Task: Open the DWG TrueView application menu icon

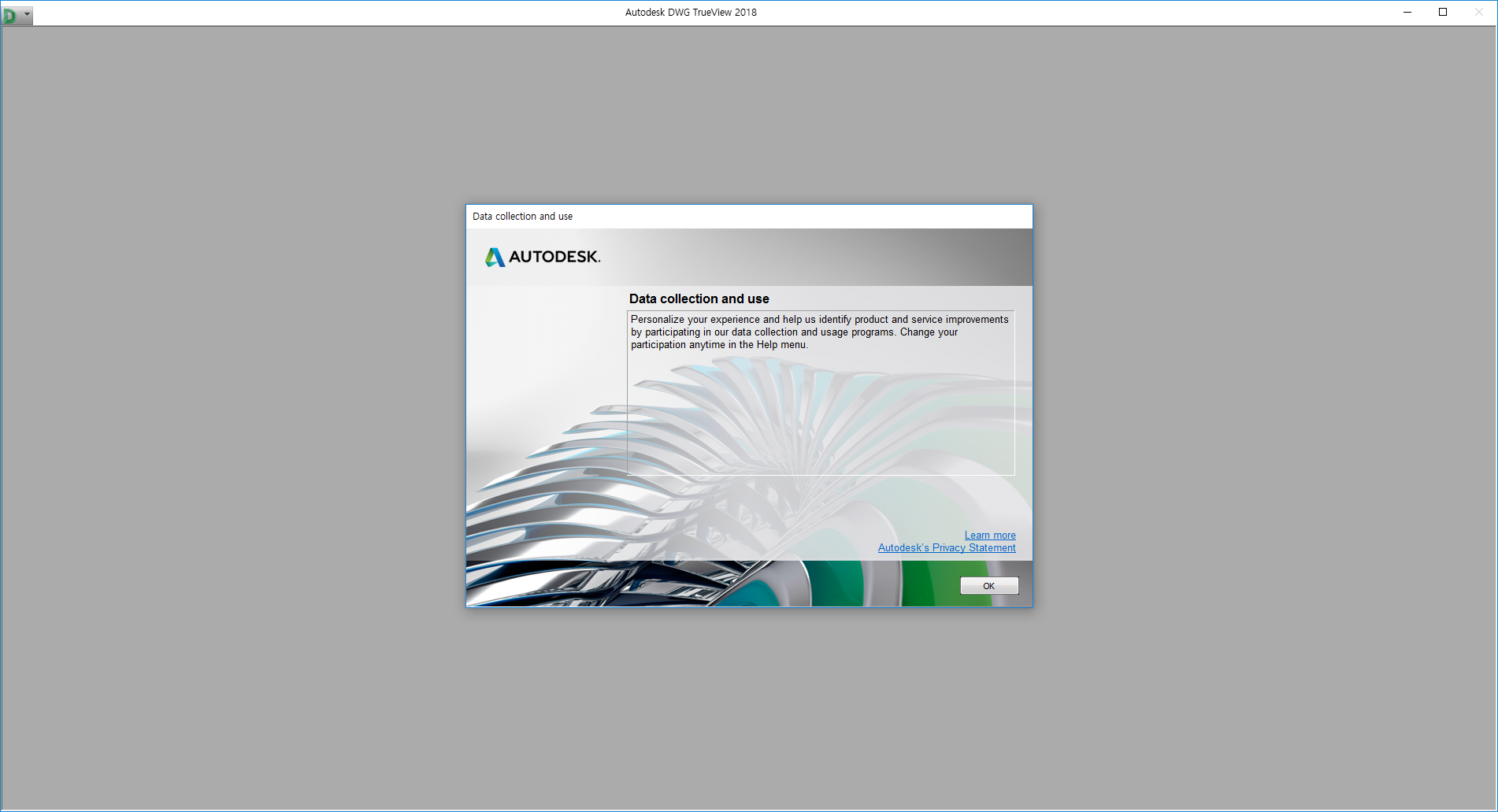Action: point(10,14)
